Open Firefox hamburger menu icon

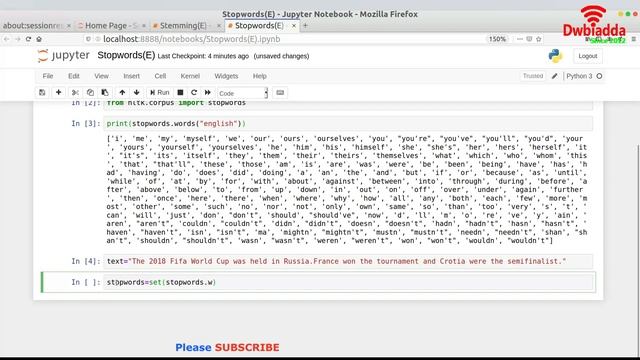[x=633, y=39]
